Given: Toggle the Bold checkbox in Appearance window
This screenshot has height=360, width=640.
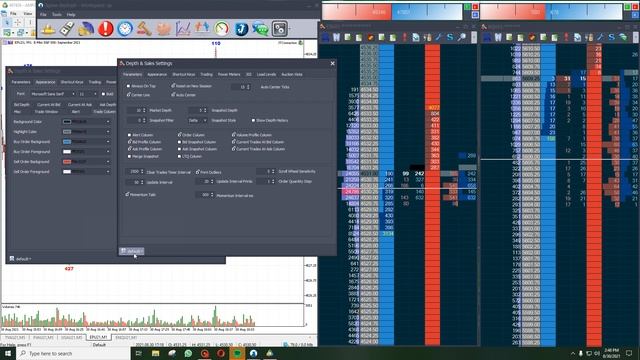Looking at the screenshot, I should coord(103,94).
